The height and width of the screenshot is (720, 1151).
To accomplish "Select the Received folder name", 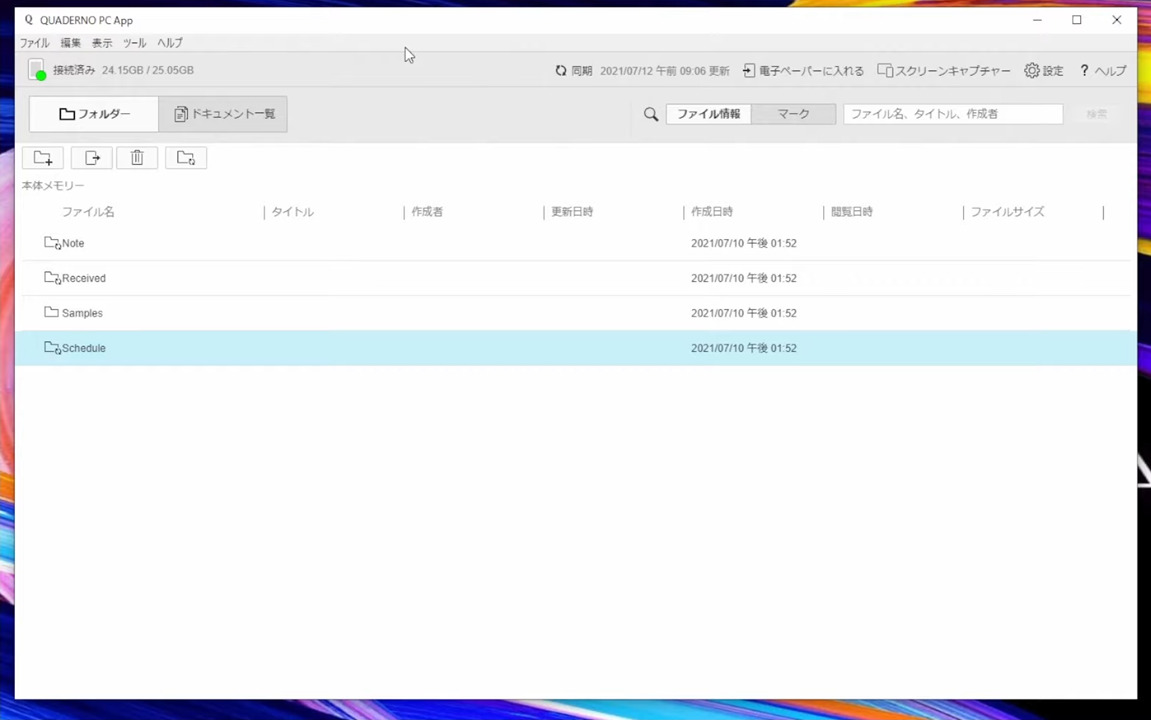I will (84, 278).
